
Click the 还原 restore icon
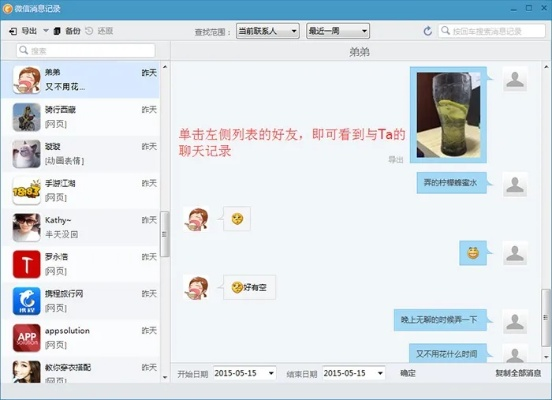(89, 31)
